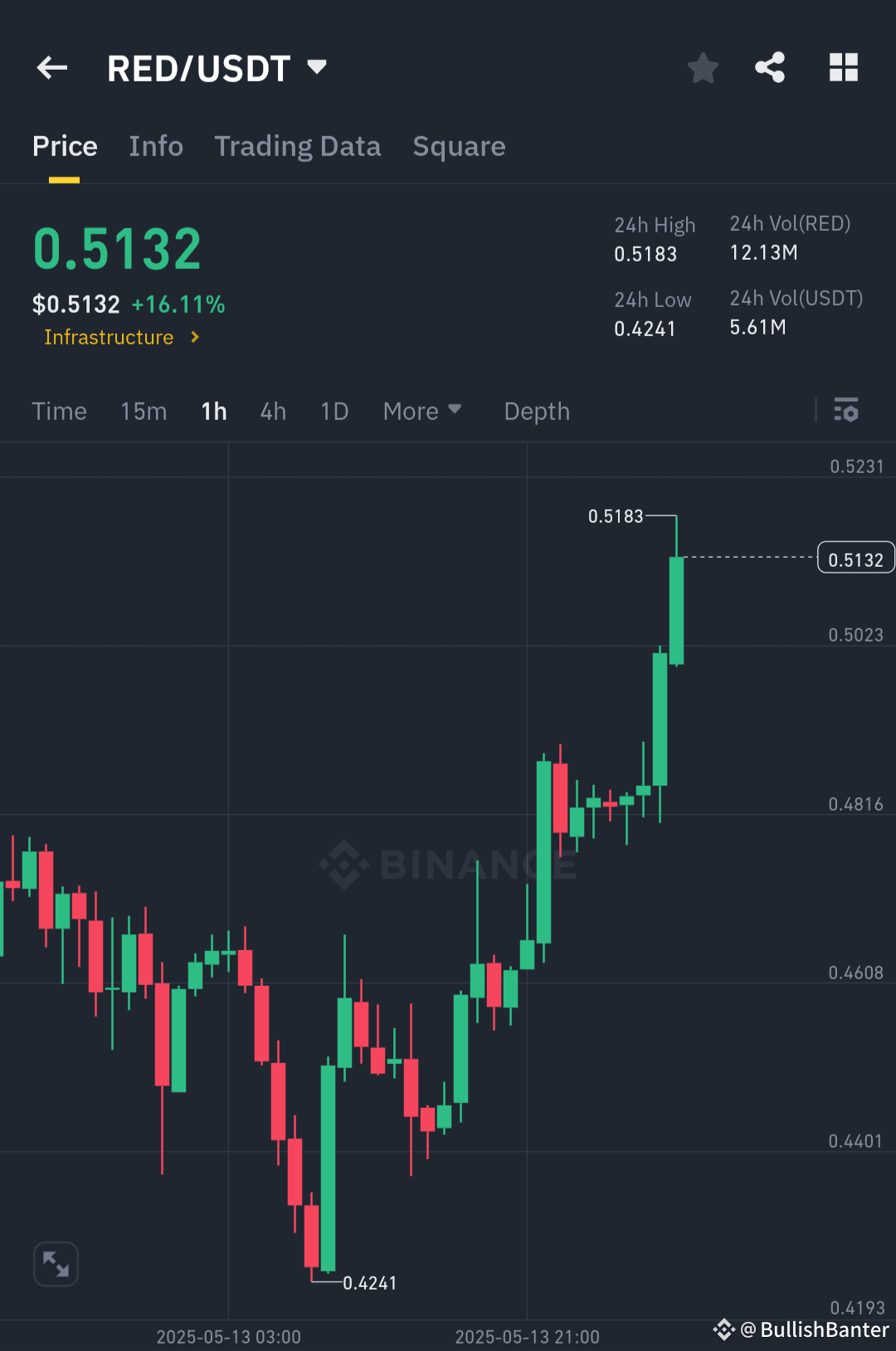896x1351 pixels.
Task: View the Depth chart
Action: pos(536,411)
